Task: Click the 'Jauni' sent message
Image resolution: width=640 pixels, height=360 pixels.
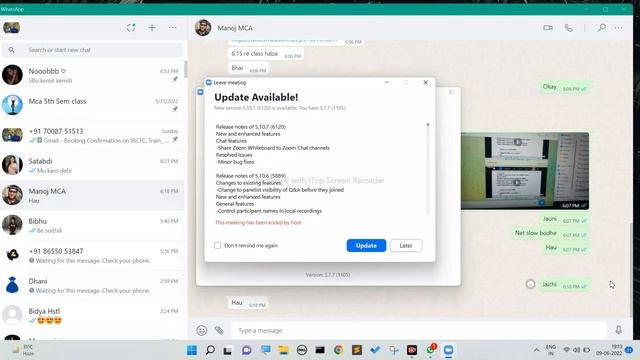Action: coord(564,219)
